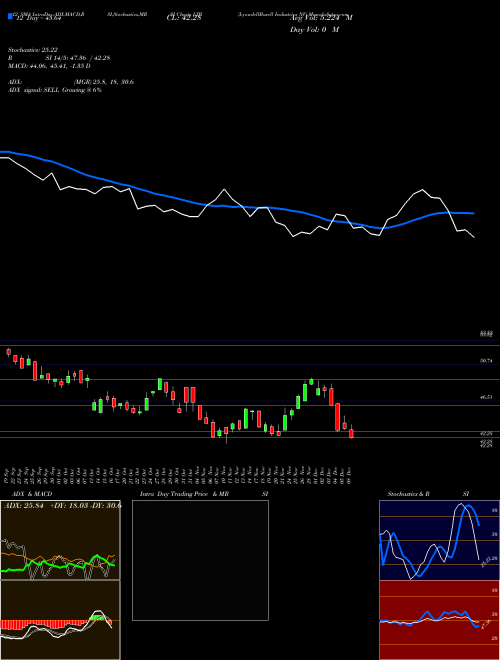Click the last red candlestick on the chart
Screen dimensions: 500x660
coord(351,433)
